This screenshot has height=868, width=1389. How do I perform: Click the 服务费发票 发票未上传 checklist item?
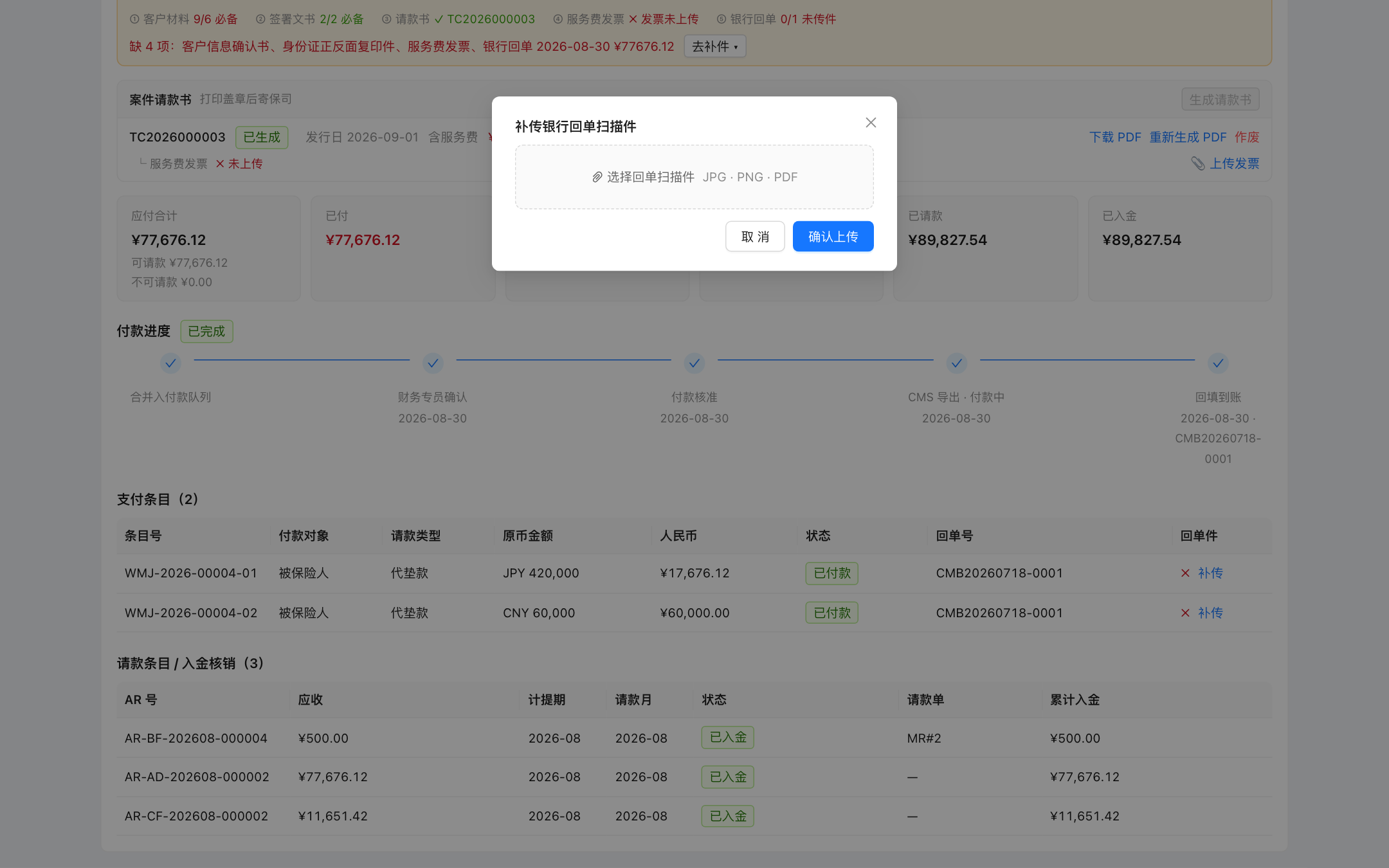click(626, 19)
